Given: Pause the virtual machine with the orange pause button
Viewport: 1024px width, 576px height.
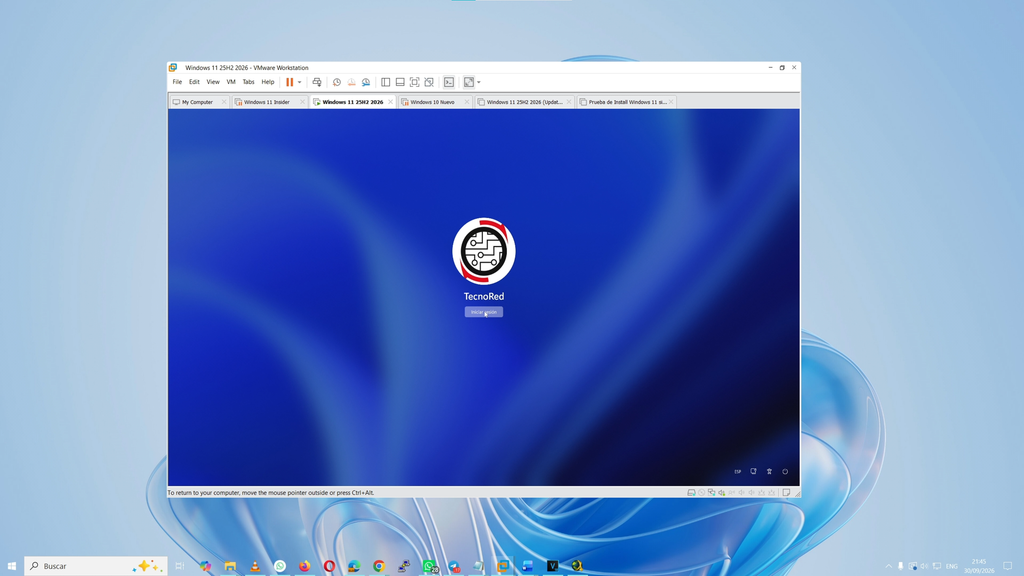Looking at the screenshot, I should click(x=289, y=82).
